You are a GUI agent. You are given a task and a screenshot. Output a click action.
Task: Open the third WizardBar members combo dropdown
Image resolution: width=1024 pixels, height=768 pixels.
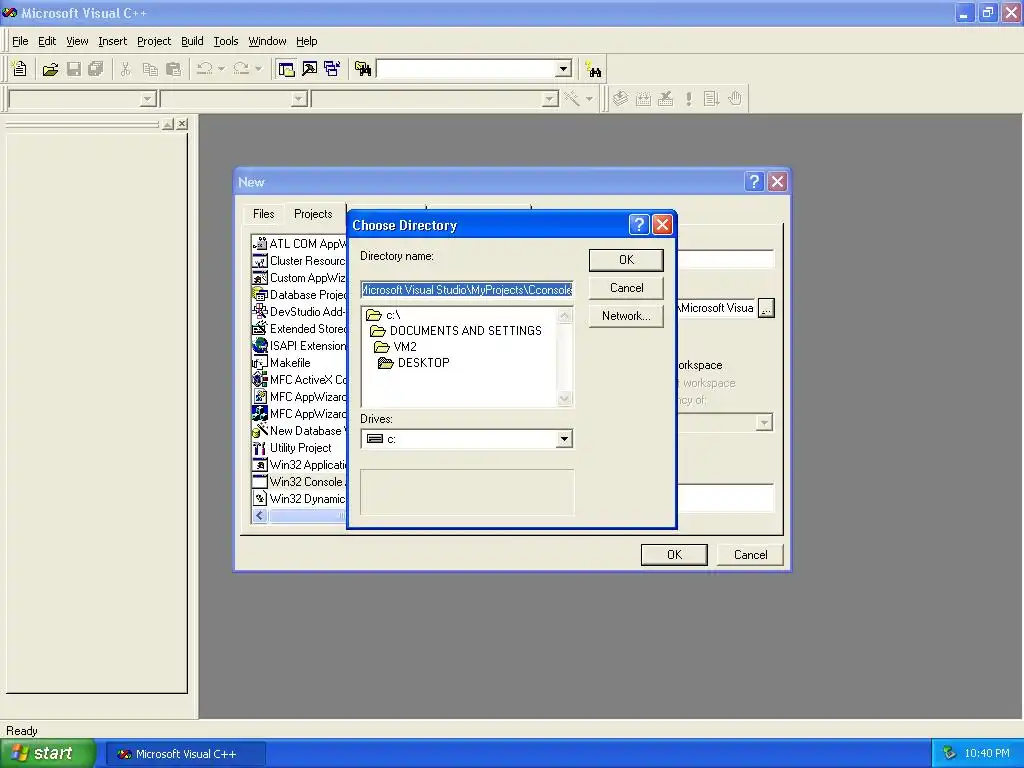pos(550,99)
